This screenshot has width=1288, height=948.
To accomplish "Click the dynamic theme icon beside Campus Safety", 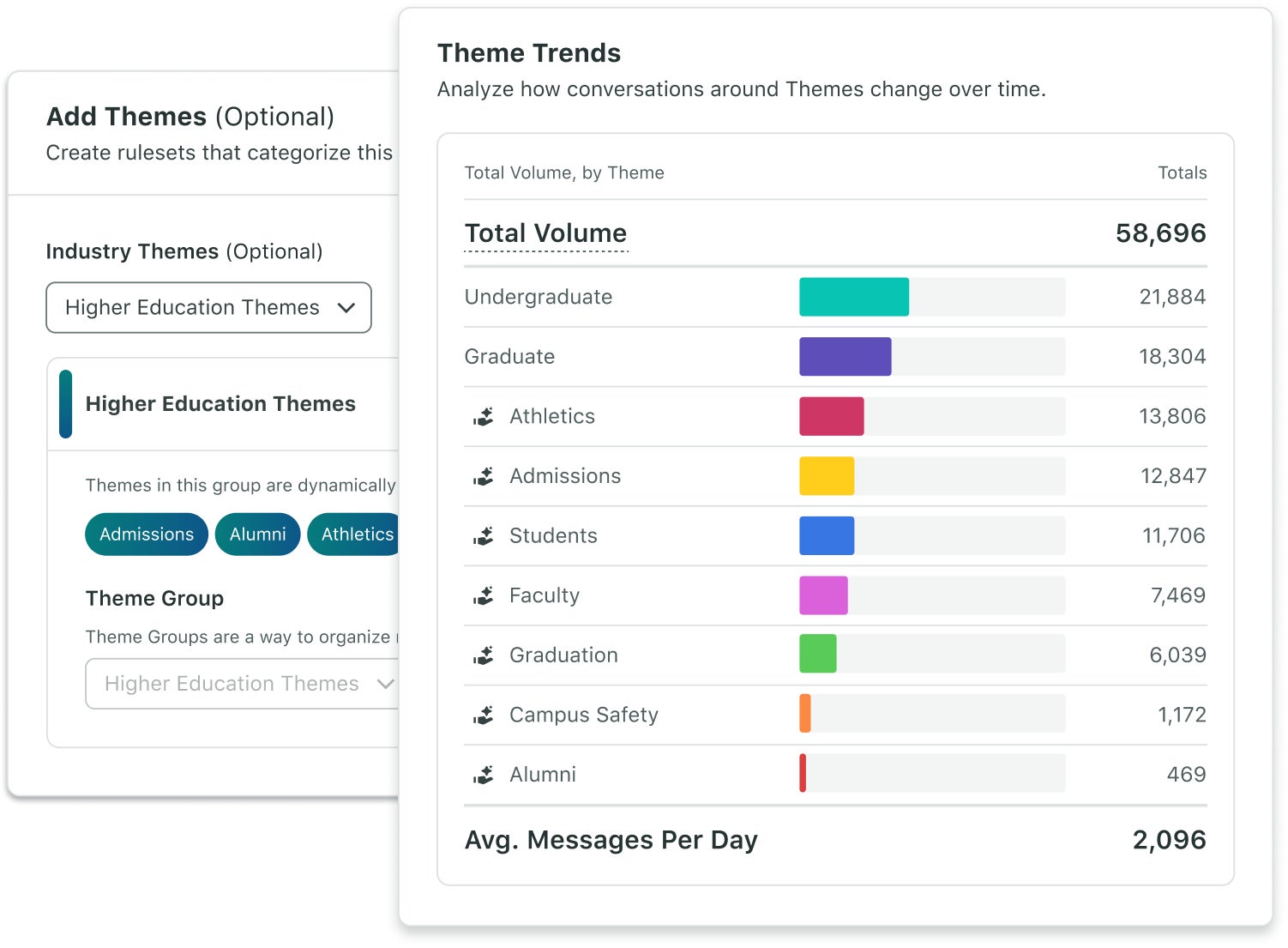I will tap(485, 715).
